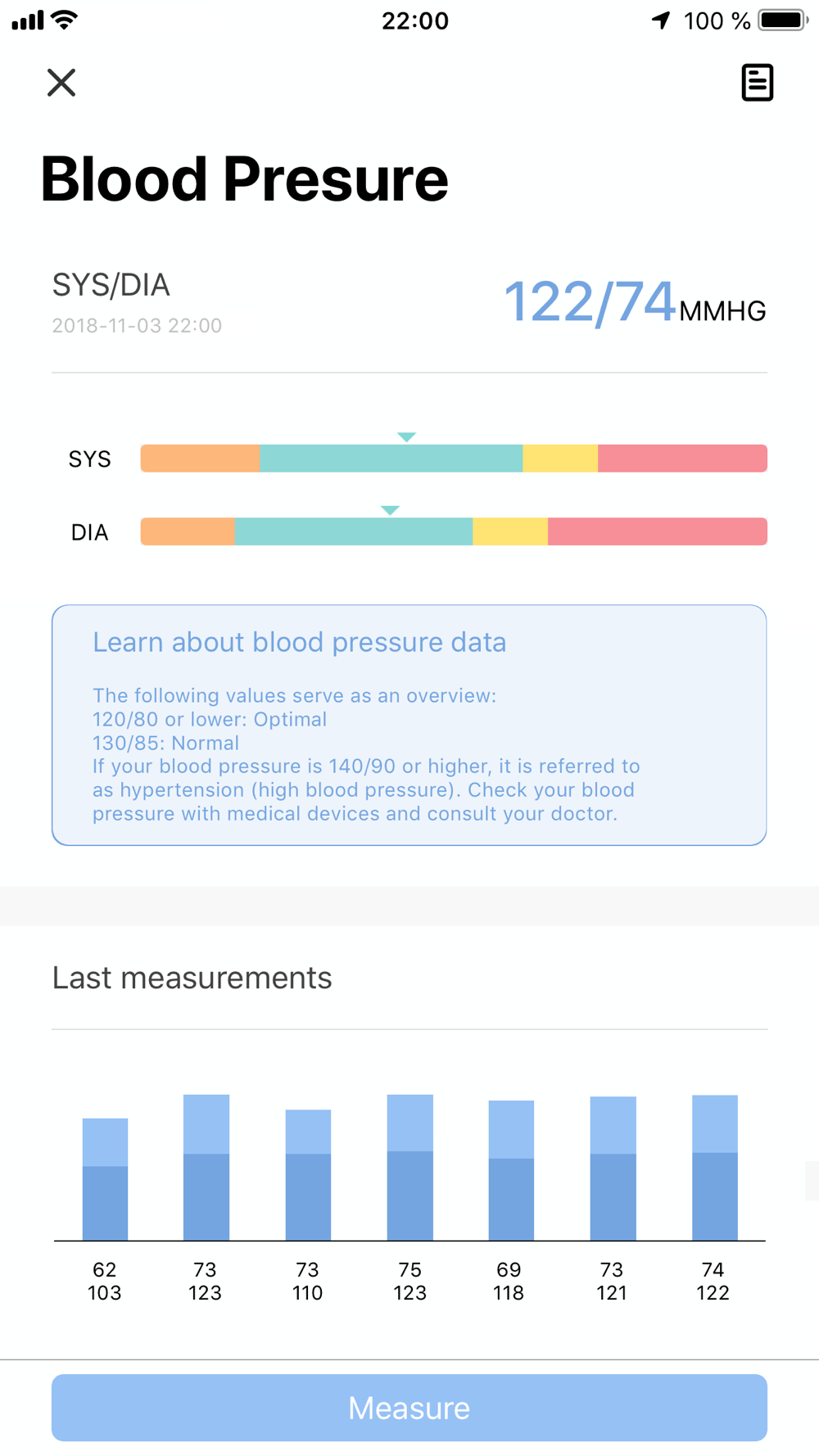This screenshot has width=819, height=1456.
Task: Select the orange segment of SYS bar
Action: coord(201,459)
